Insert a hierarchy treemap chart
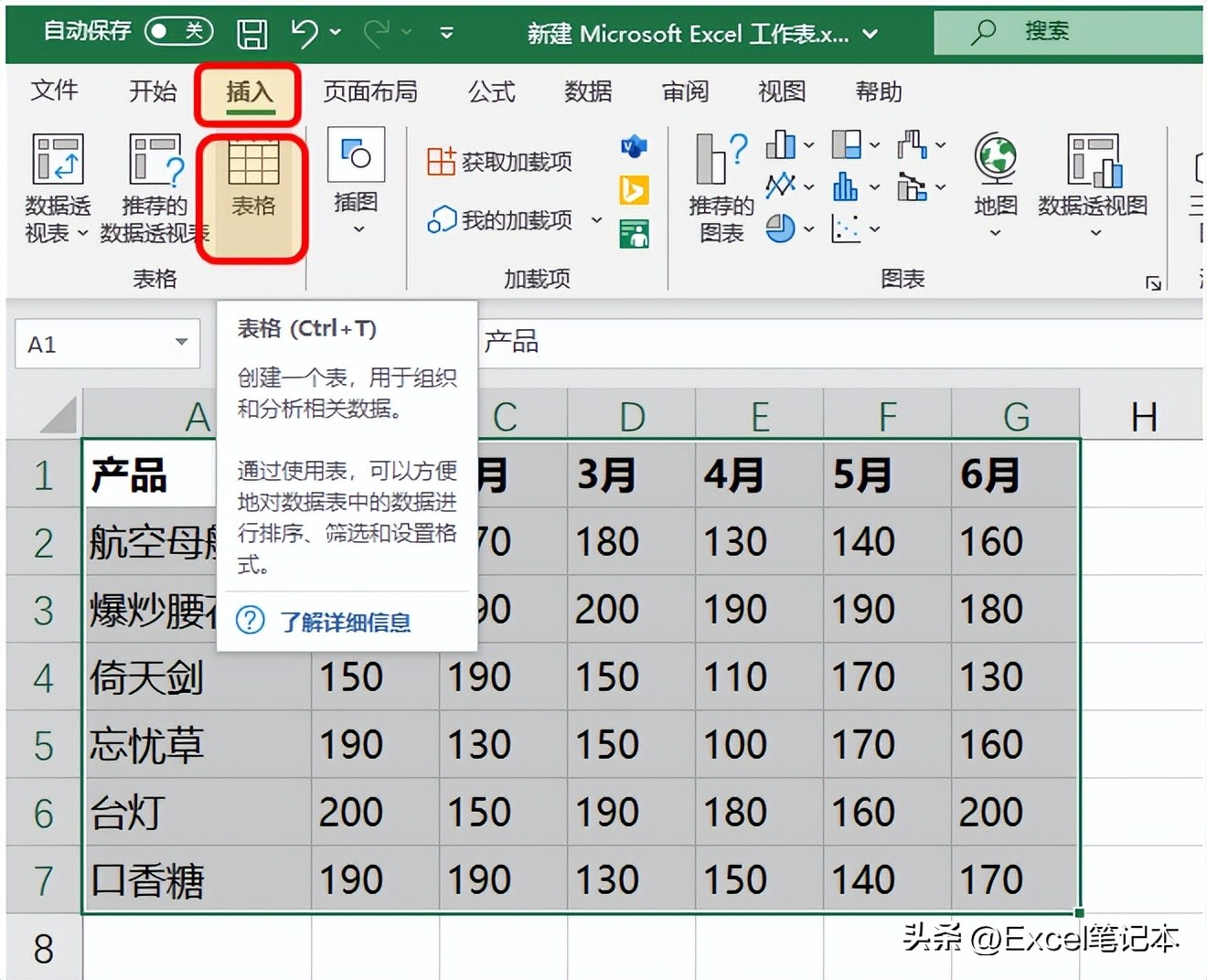 pyautogui.click(x=846, y=144)
